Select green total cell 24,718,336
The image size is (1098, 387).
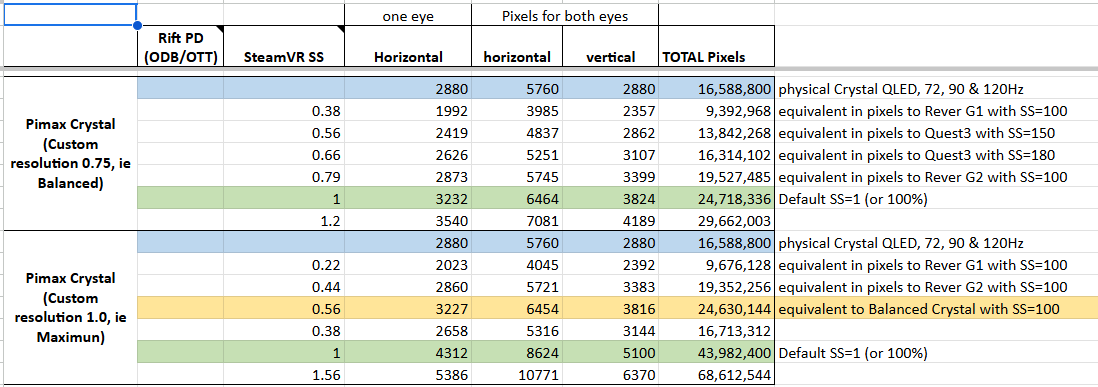click(x=716, y=199)
